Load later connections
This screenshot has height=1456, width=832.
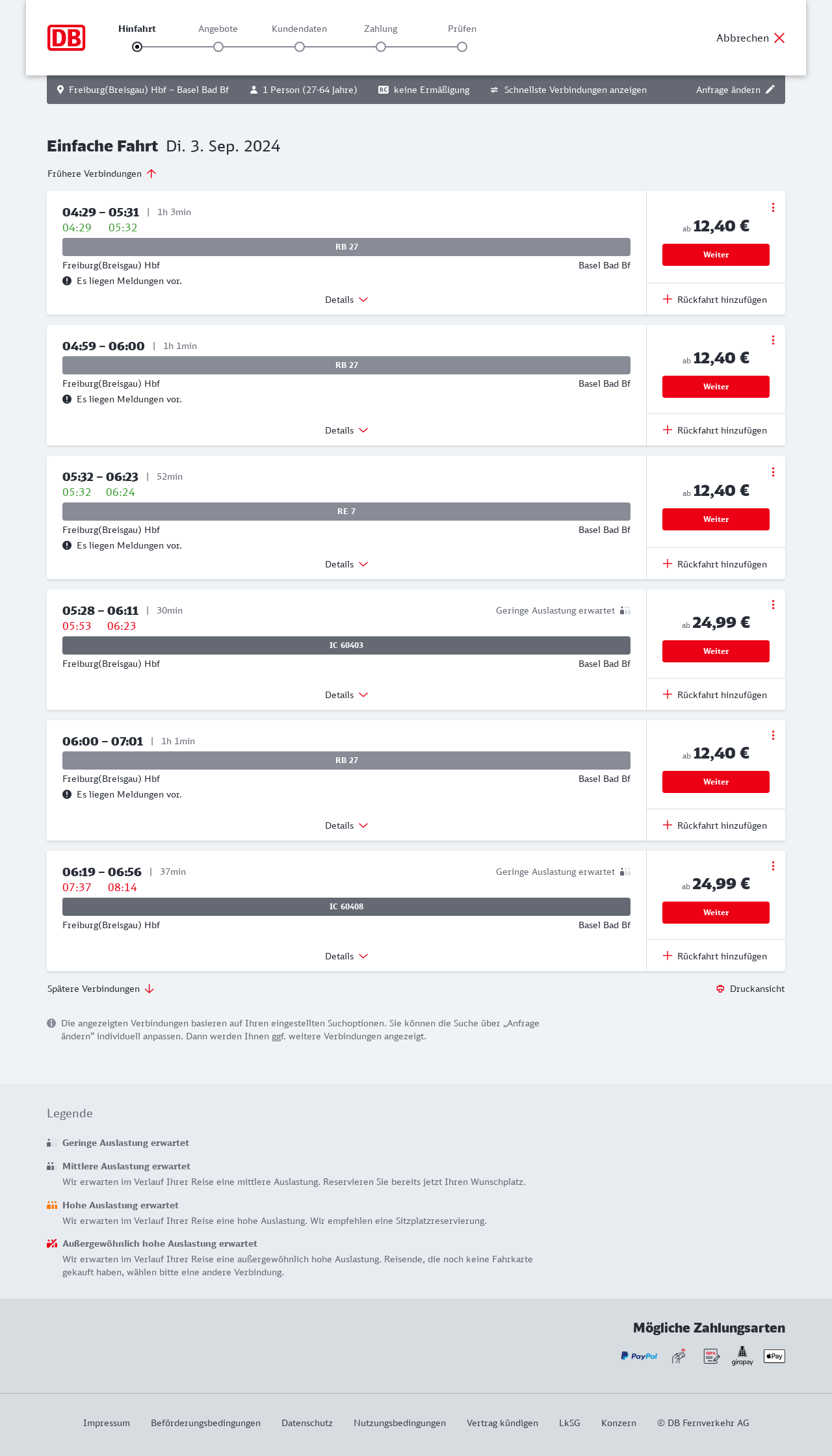pos(101,989)
